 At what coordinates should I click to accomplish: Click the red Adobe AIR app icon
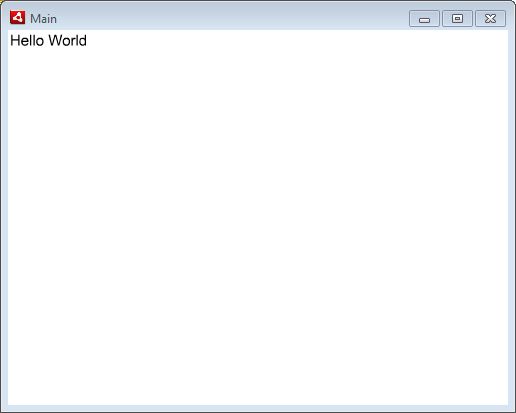(x=17, y=18)
